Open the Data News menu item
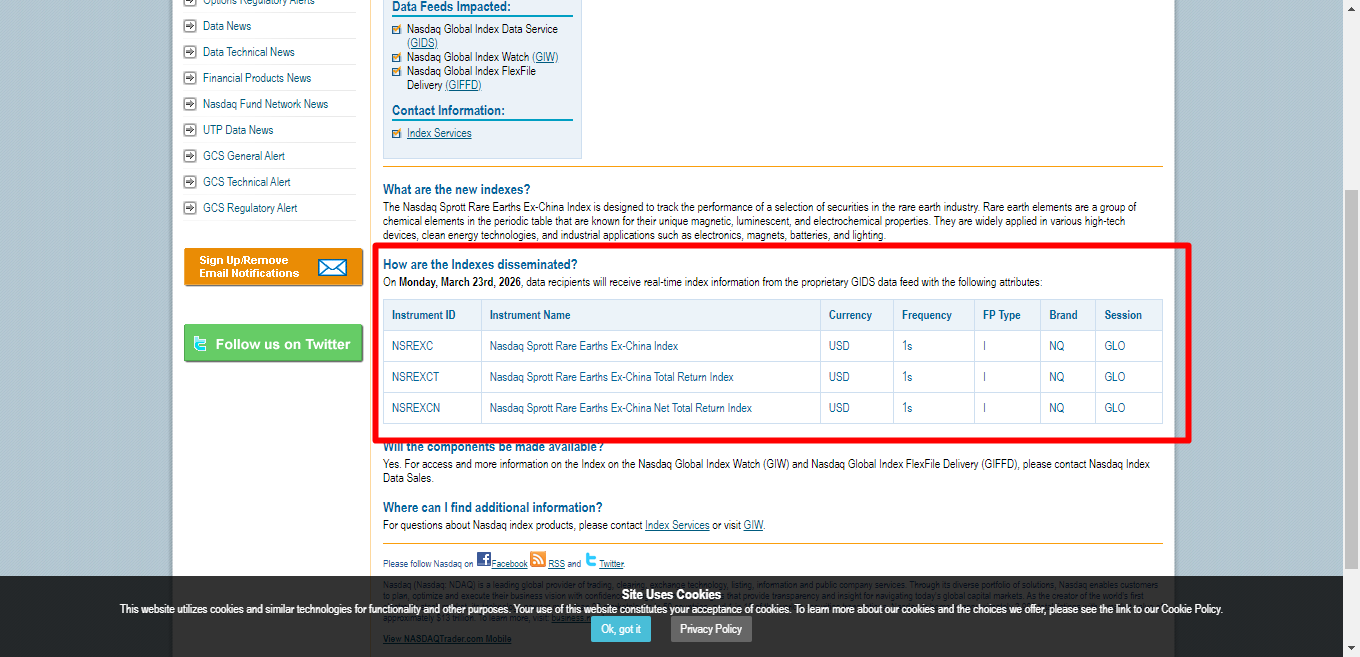 pos(227,26)
